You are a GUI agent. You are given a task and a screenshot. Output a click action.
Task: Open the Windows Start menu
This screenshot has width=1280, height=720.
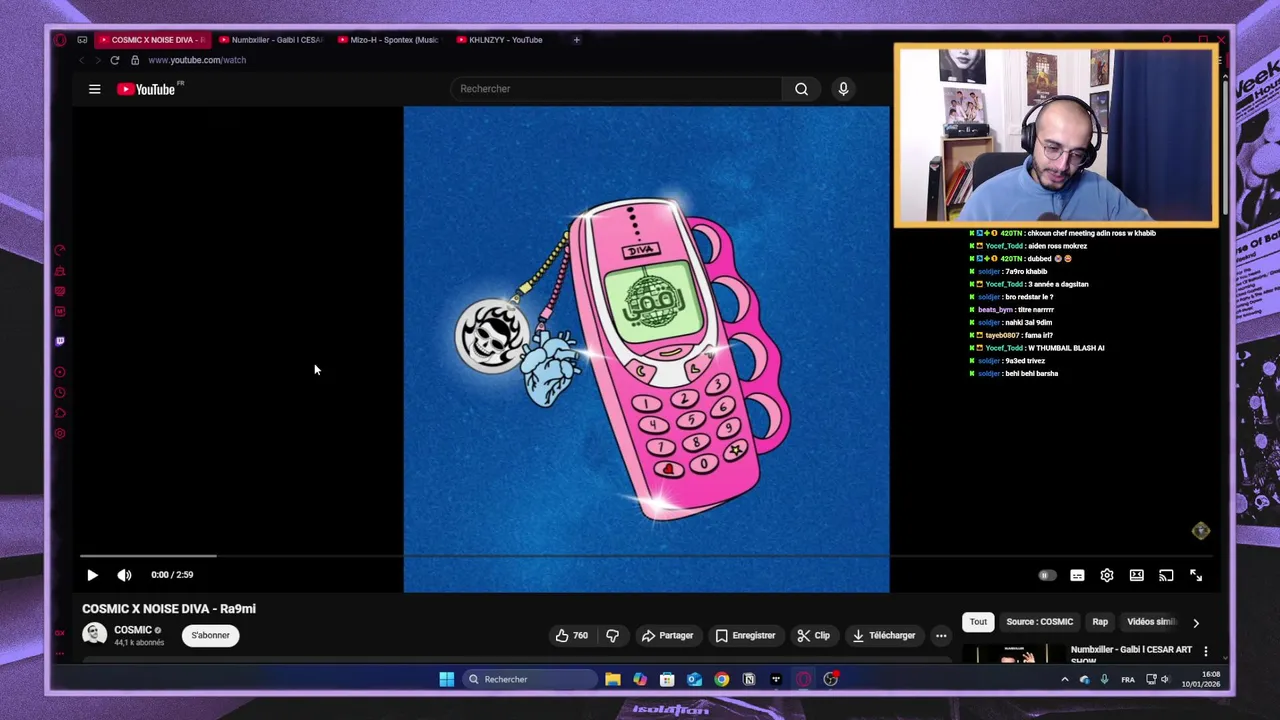(x=446, y=679)
